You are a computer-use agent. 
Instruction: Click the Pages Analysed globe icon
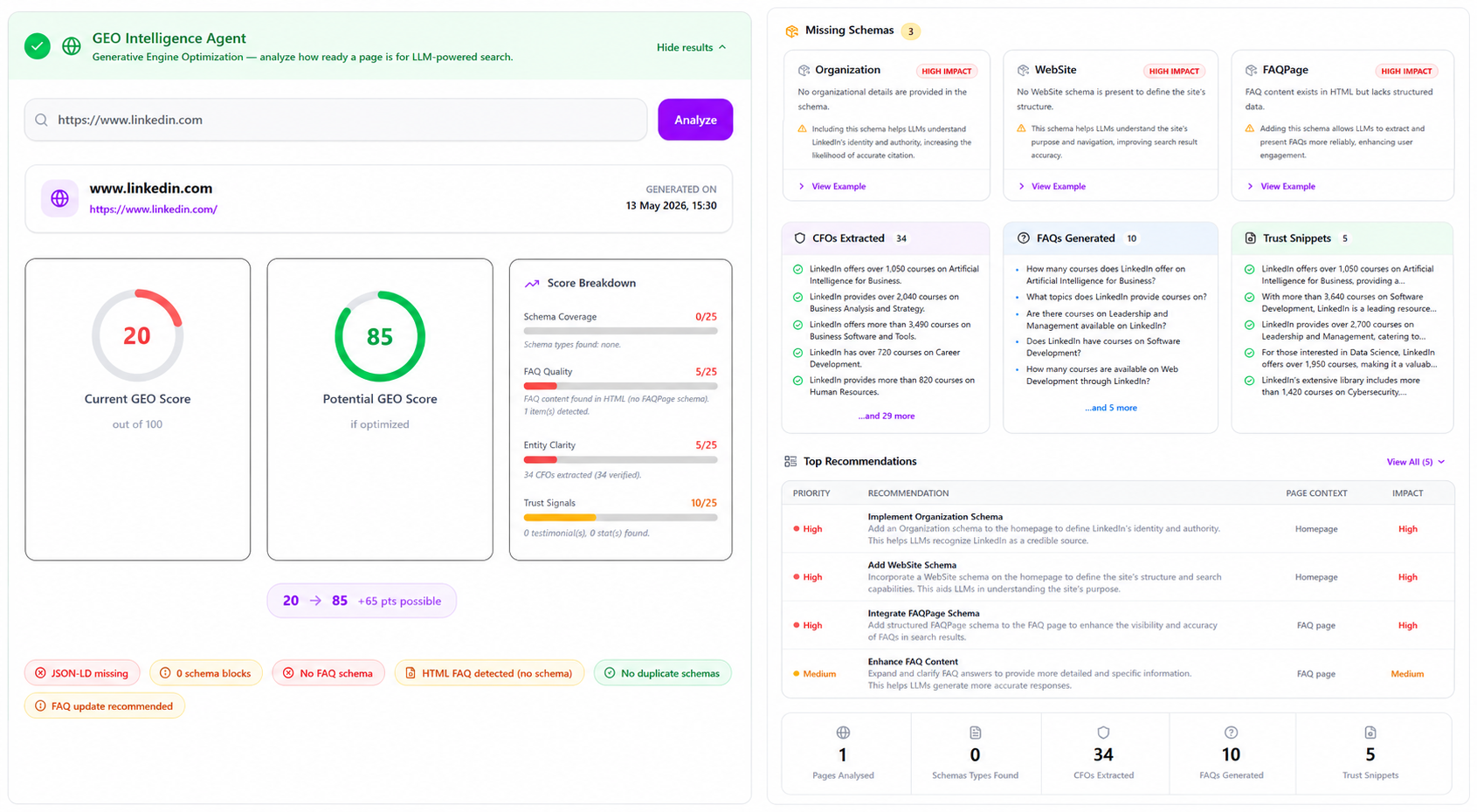(x=843, y=733)
